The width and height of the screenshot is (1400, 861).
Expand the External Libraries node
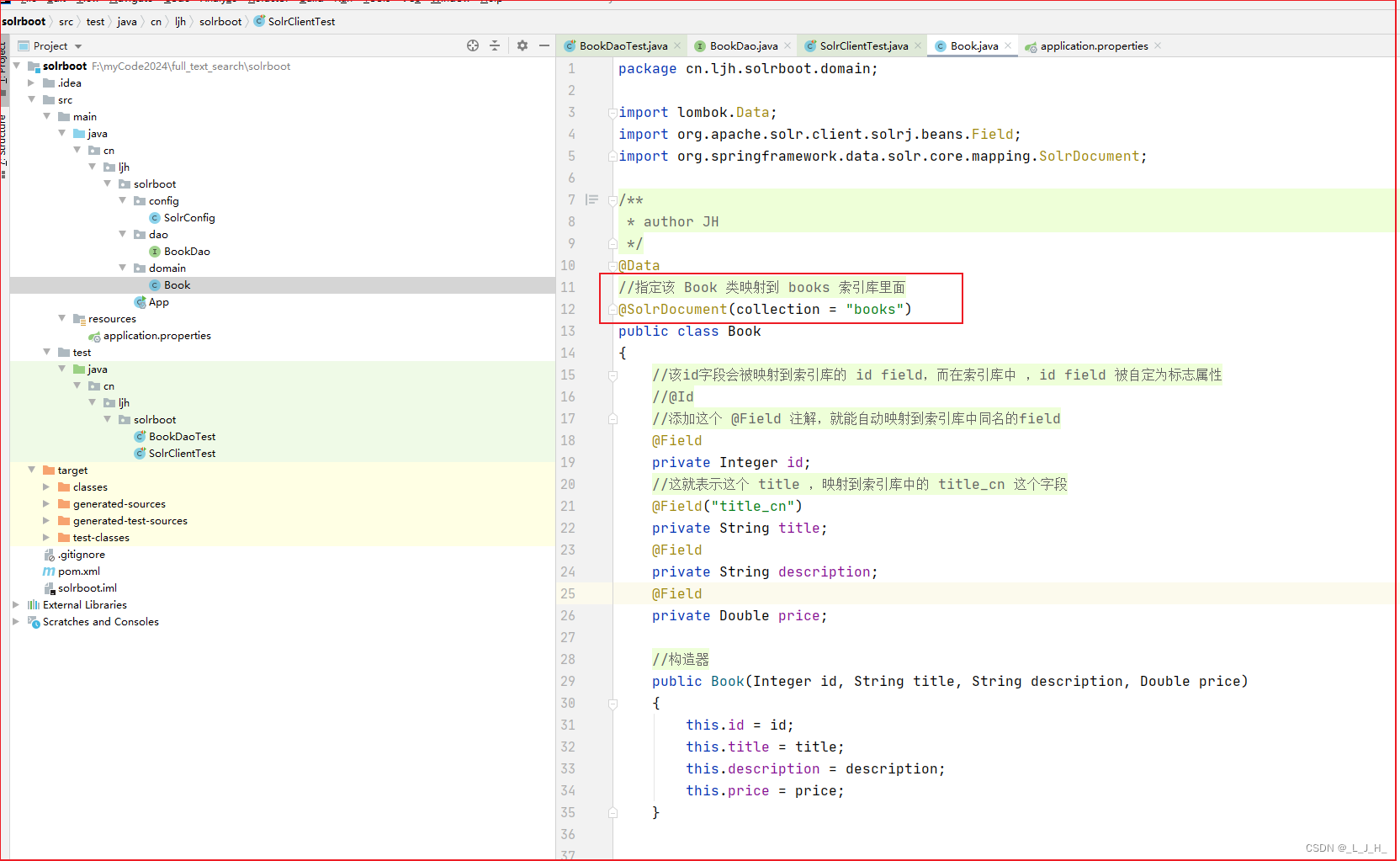14,604
